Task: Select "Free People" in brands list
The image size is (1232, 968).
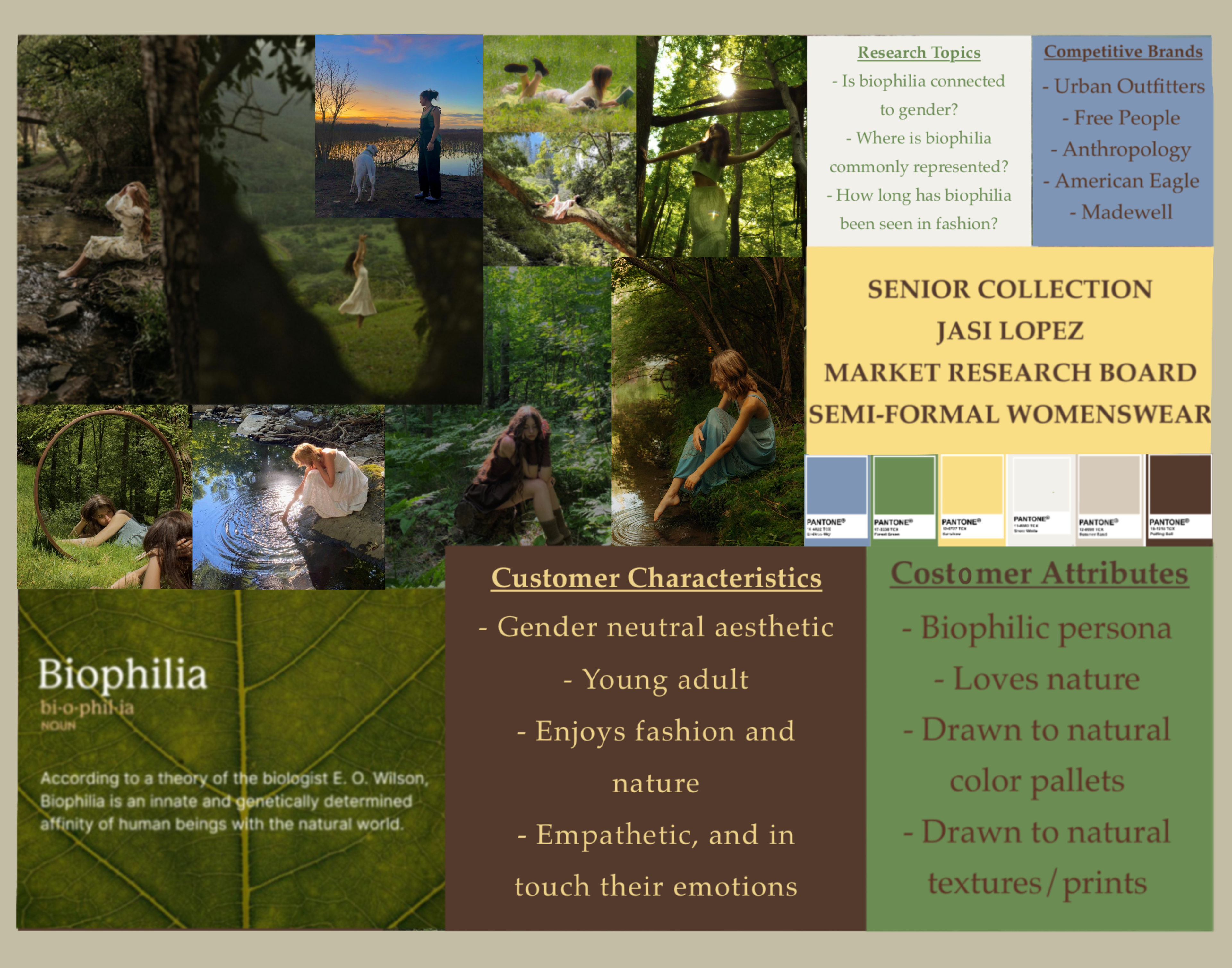Action: (x=1121, y=118)
